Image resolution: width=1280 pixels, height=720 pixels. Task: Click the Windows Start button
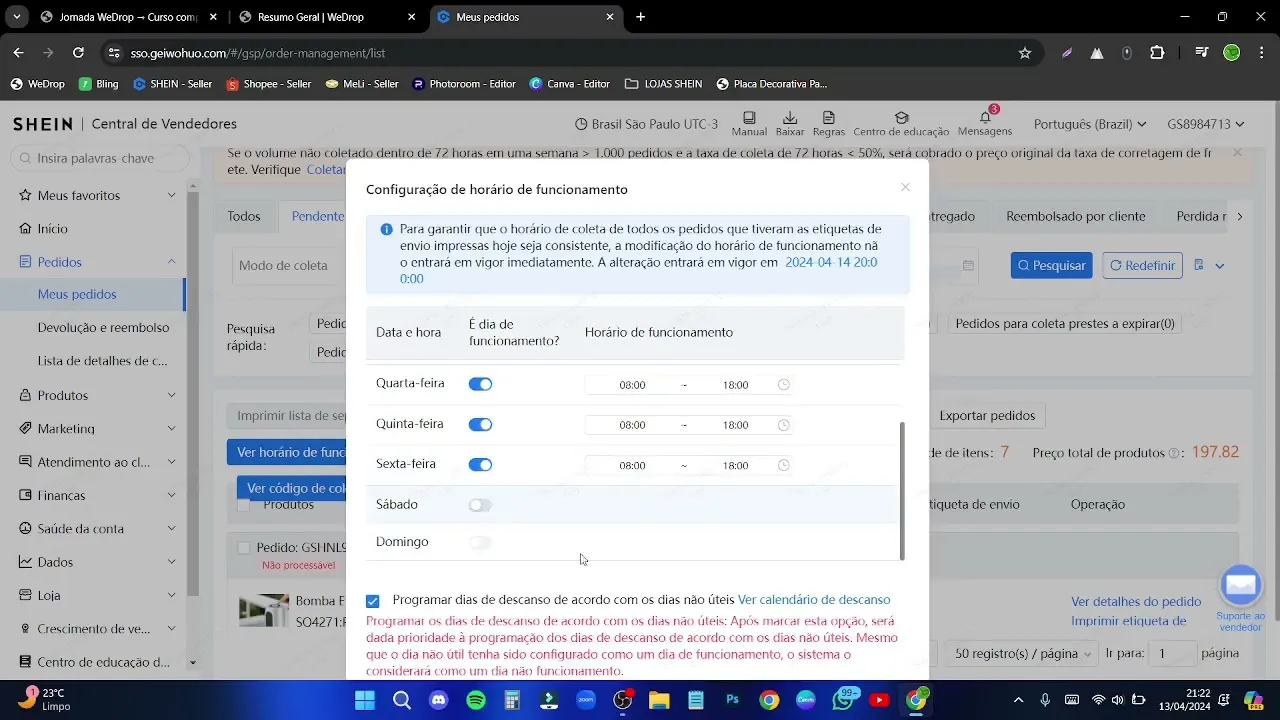tap(365, 700)
